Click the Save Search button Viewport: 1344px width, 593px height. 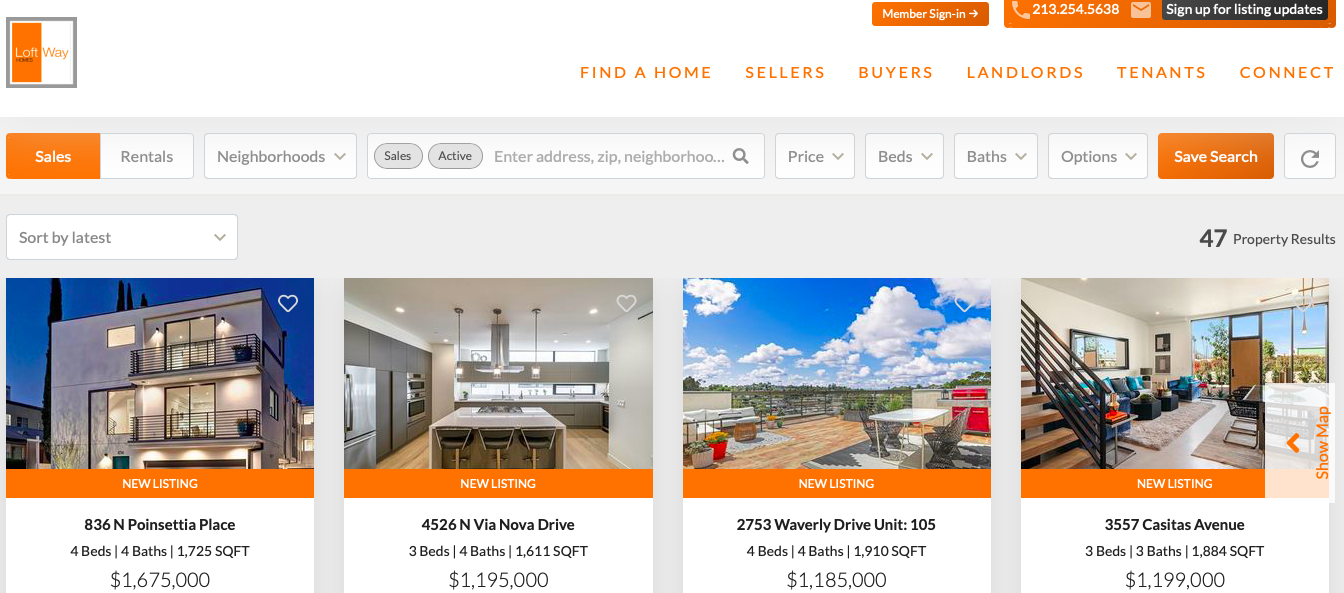(1216, 156)
